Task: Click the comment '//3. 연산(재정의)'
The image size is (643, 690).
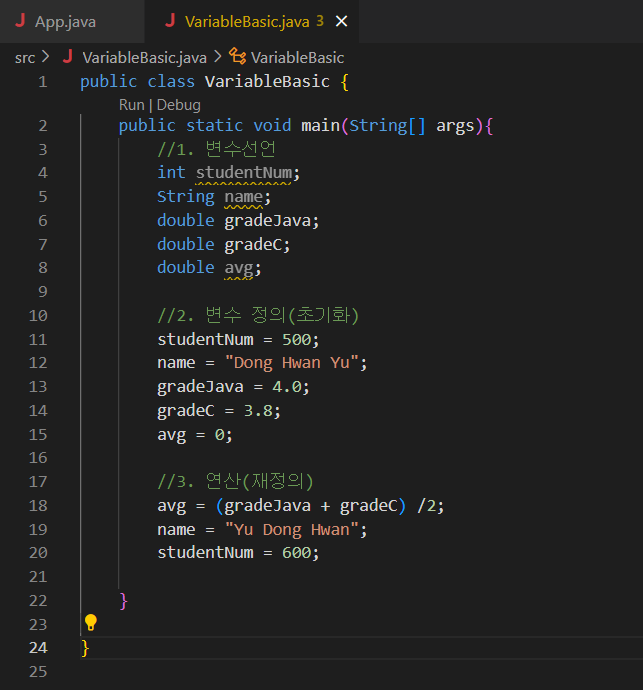Action: coord(235,481)
